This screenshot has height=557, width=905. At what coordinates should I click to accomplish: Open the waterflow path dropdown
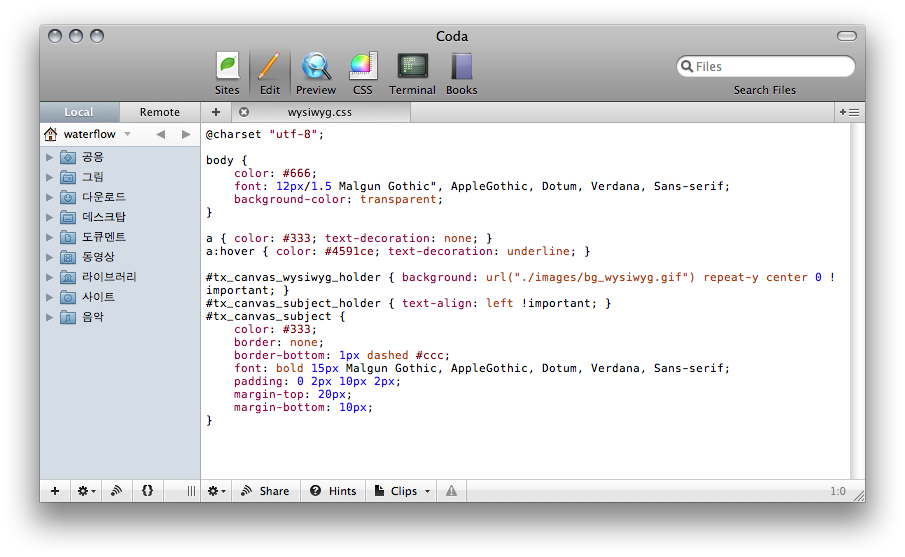pyautogui.click(x=128, y=134)
